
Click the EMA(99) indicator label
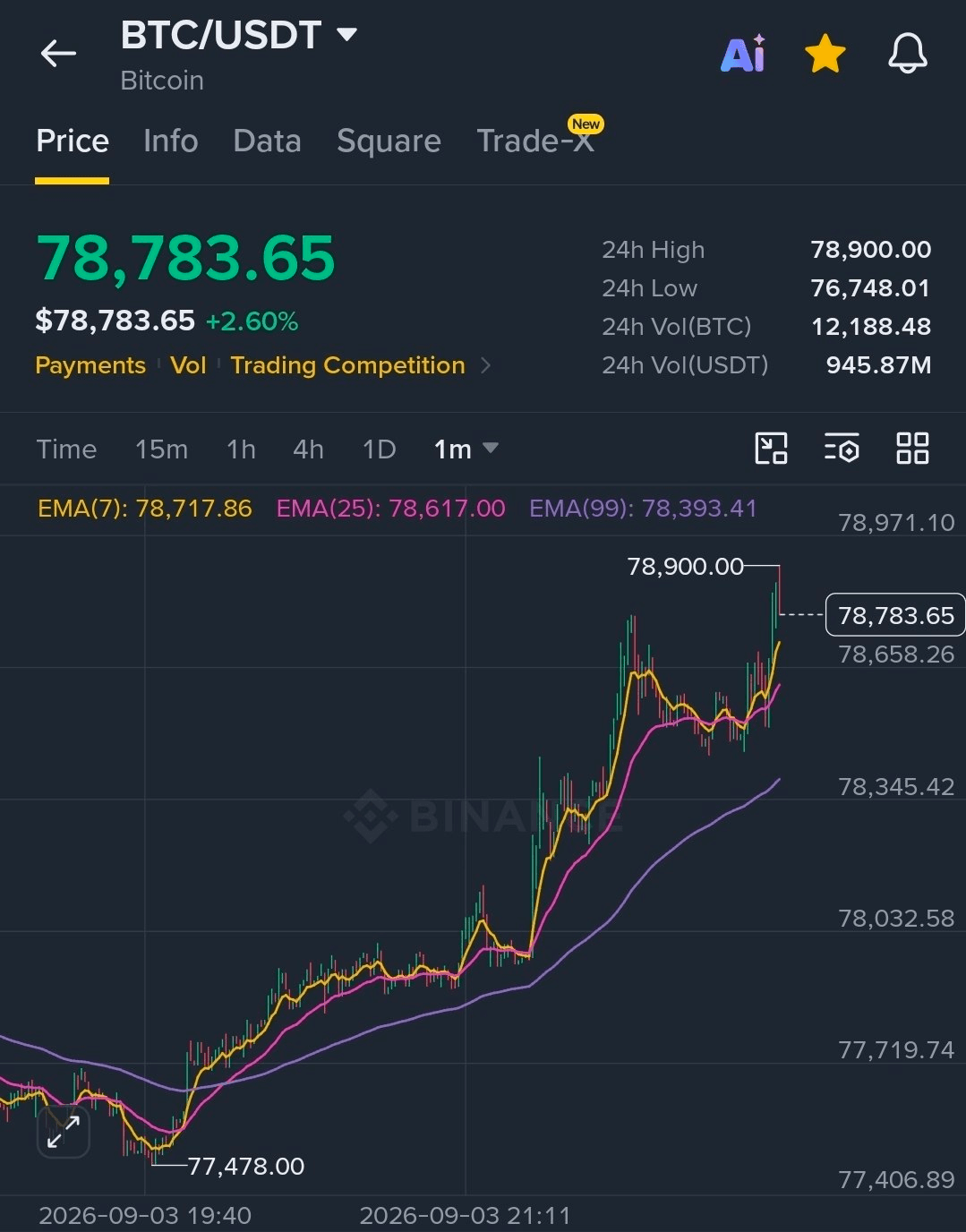[643, 509]
